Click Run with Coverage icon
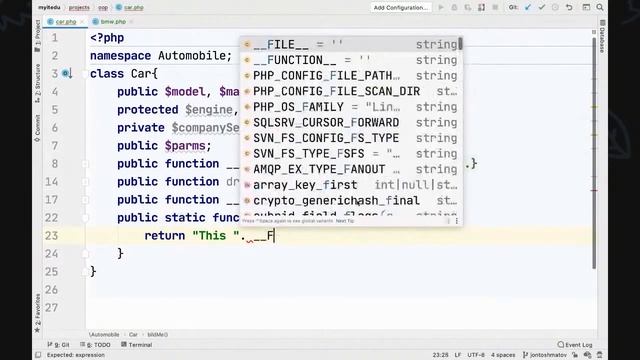Image resolution: width=640 pixels, height=360 pixels. tap(468, 7)
